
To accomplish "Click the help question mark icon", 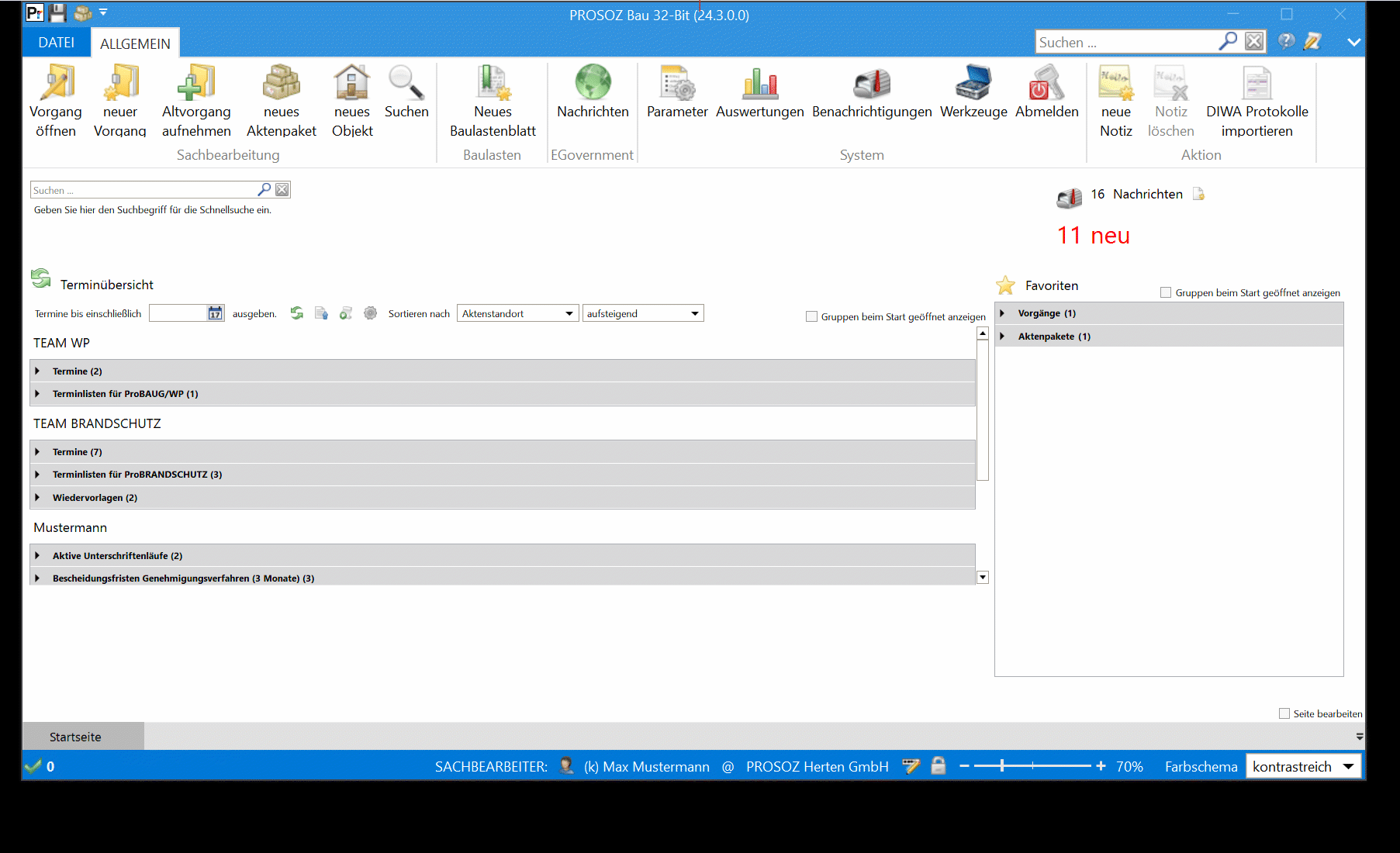I will [1287, 41].
